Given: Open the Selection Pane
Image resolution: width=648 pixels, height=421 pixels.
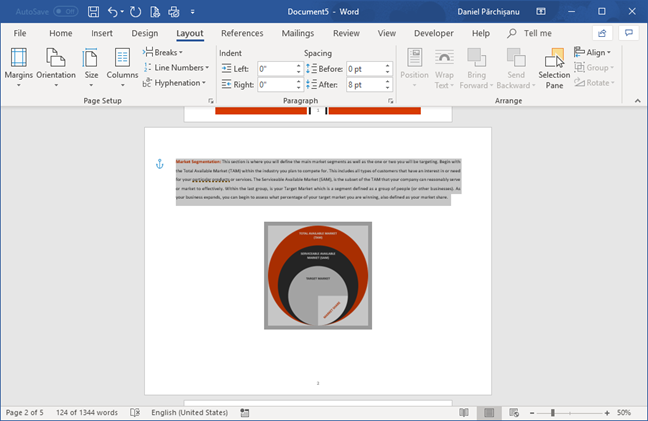Looking at the screenshot, I should tap(554, 68).
